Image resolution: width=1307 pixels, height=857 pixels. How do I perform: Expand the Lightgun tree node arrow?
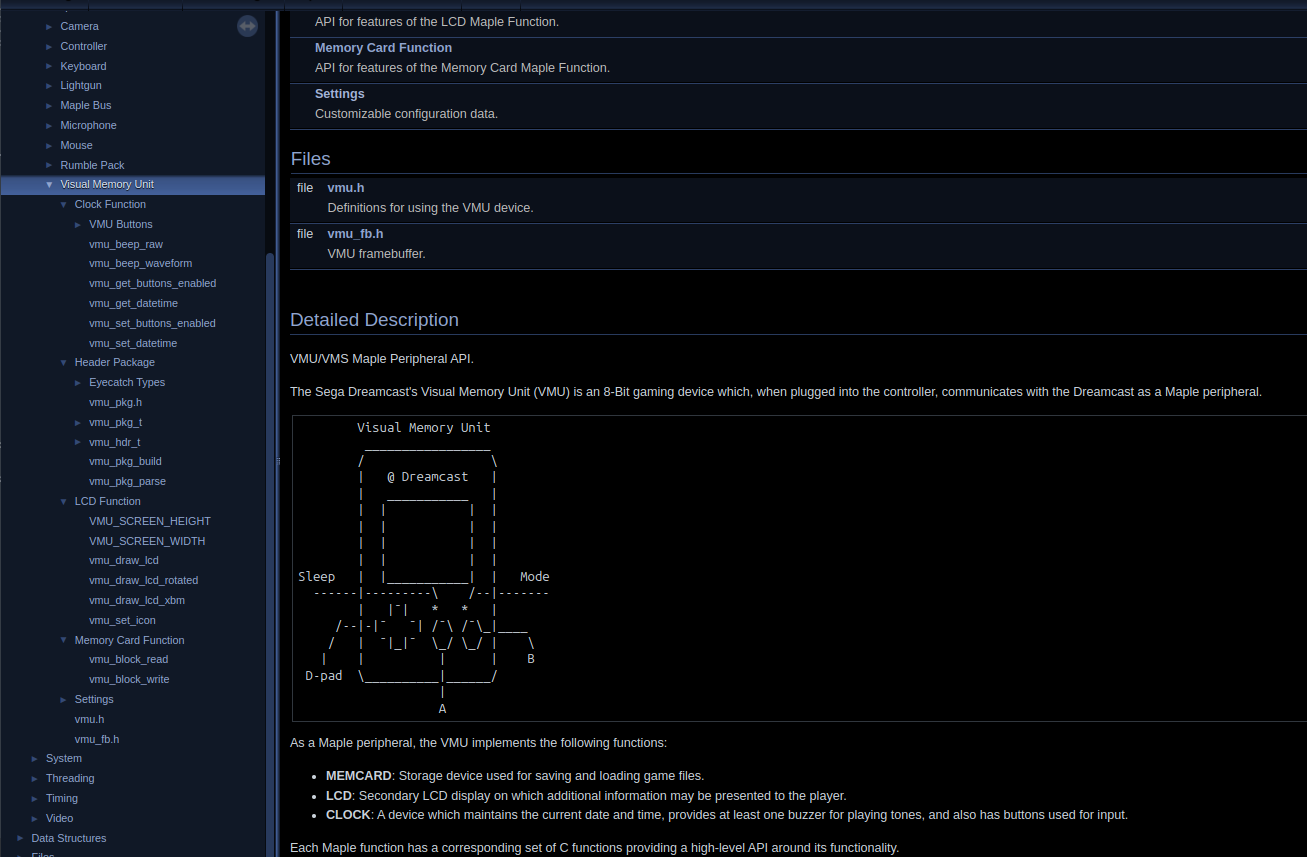49,86
